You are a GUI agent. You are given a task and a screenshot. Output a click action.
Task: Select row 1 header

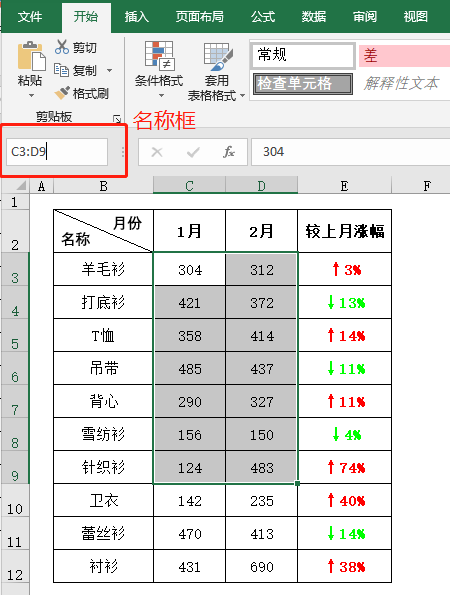click(x=15, y=201)
